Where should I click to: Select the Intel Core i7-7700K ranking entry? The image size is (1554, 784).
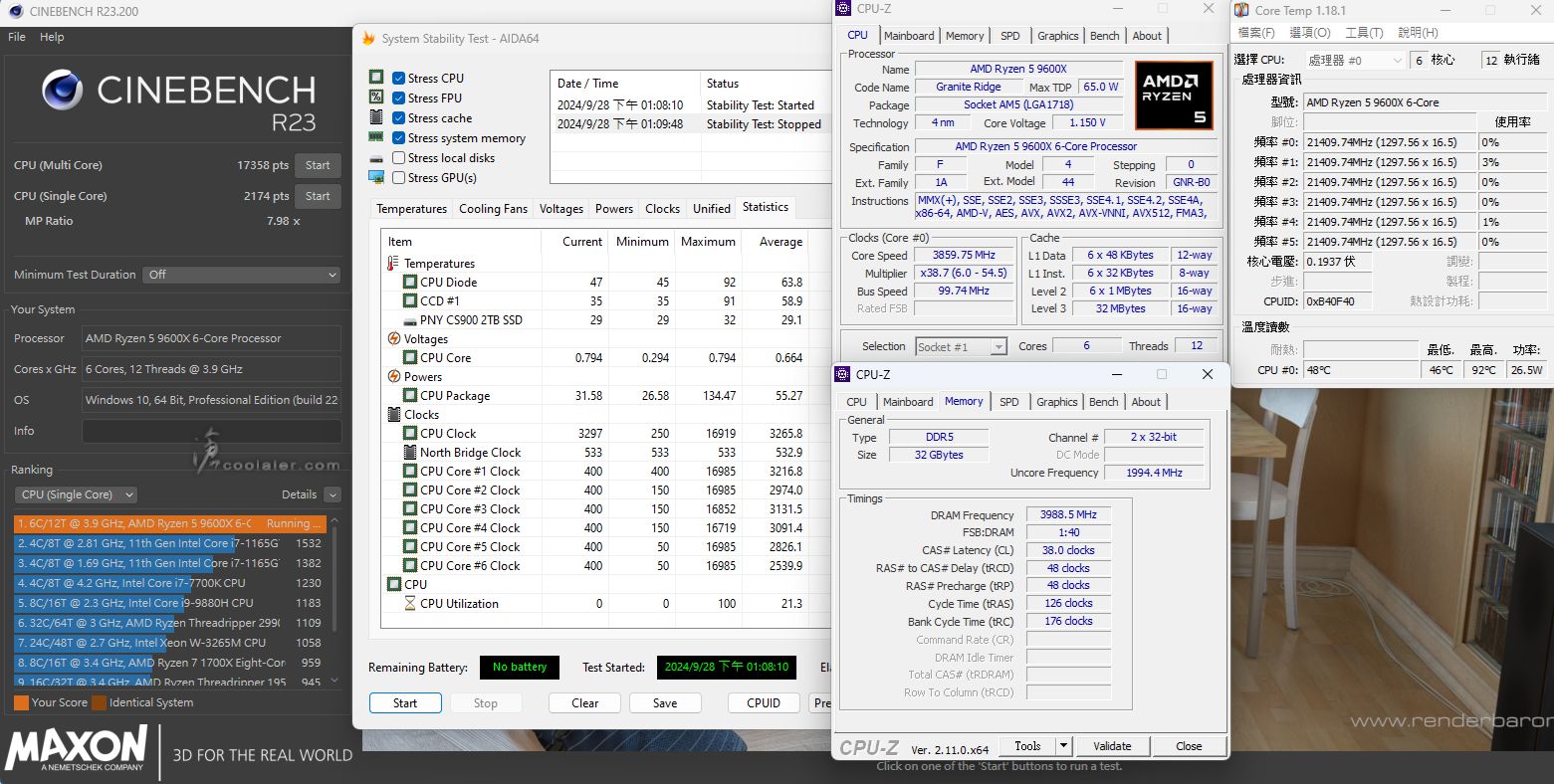[x=169, y=583]
